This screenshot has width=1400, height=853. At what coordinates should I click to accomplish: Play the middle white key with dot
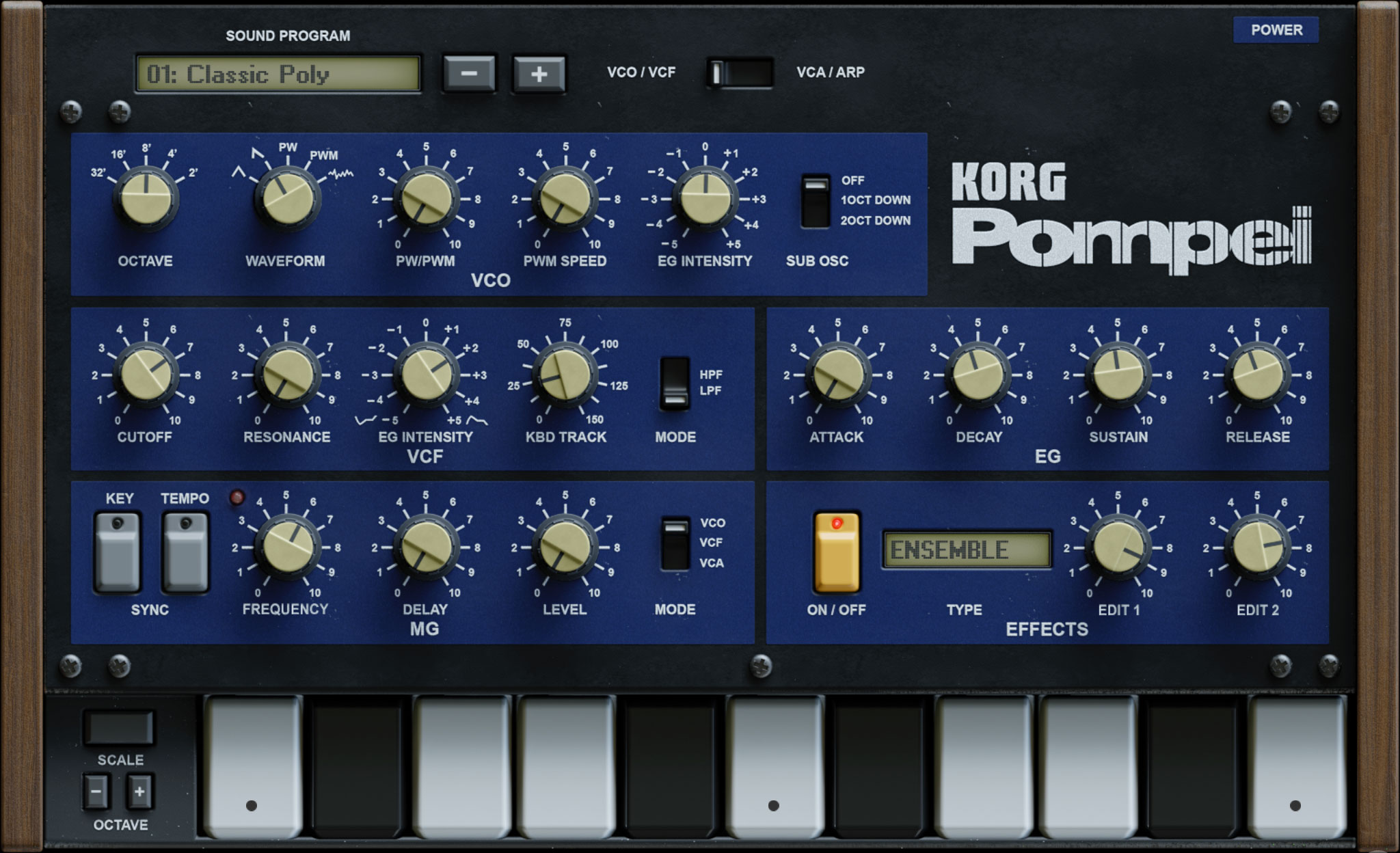click(774, 767)
